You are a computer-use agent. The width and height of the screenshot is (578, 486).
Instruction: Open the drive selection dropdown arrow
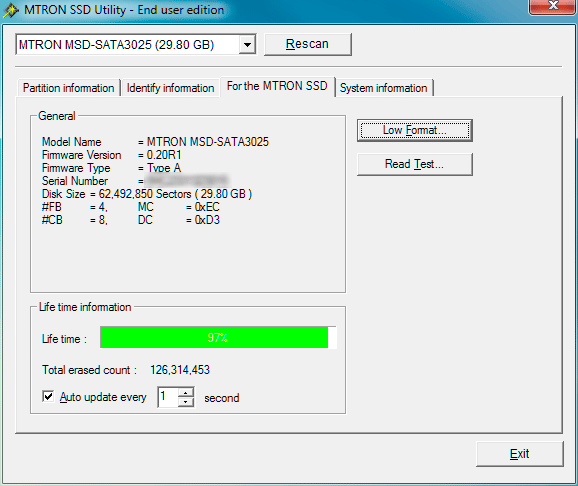point(247,45)
